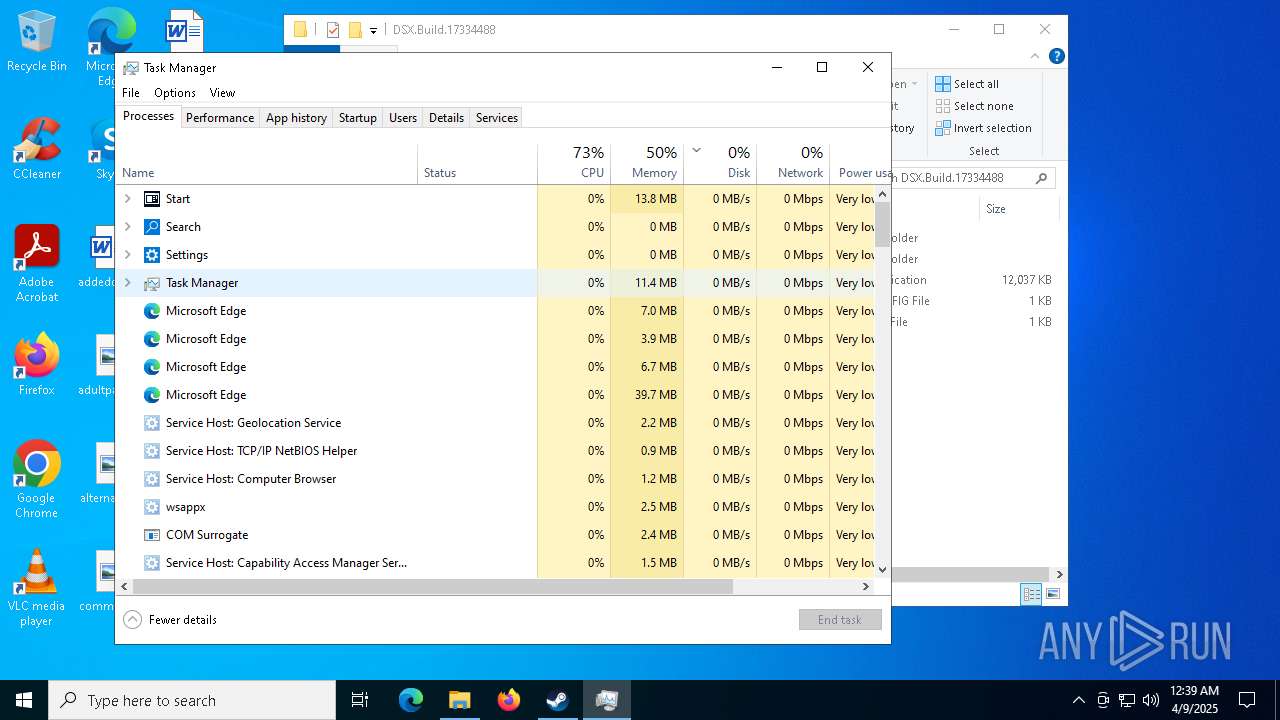Open Explorer help question mark icon
The image size is (1280, 720).
tap(1056, 56)
